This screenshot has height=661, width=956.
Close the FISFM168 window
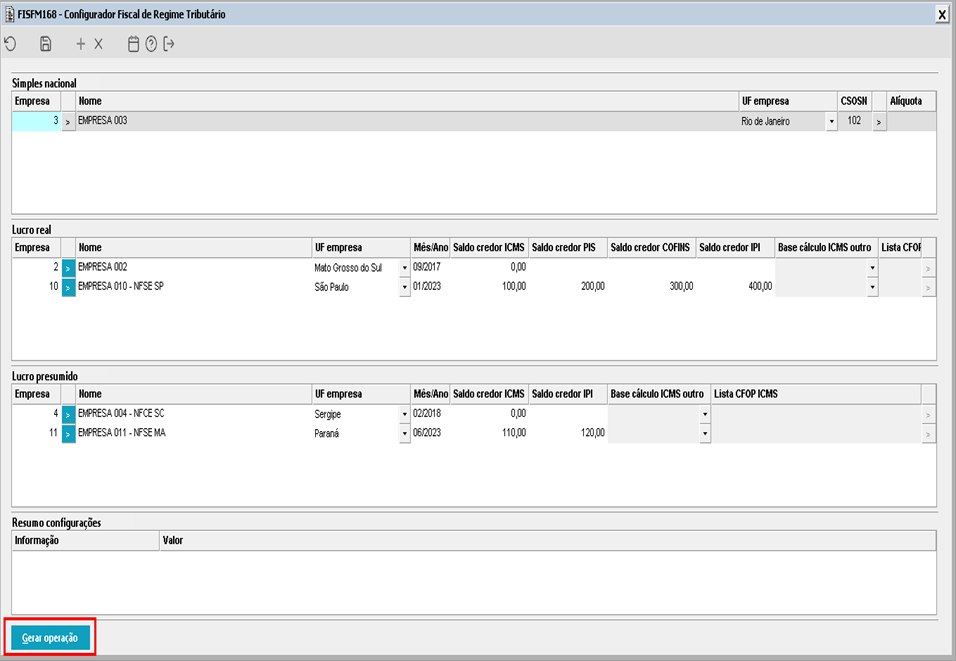click(941, 15)
